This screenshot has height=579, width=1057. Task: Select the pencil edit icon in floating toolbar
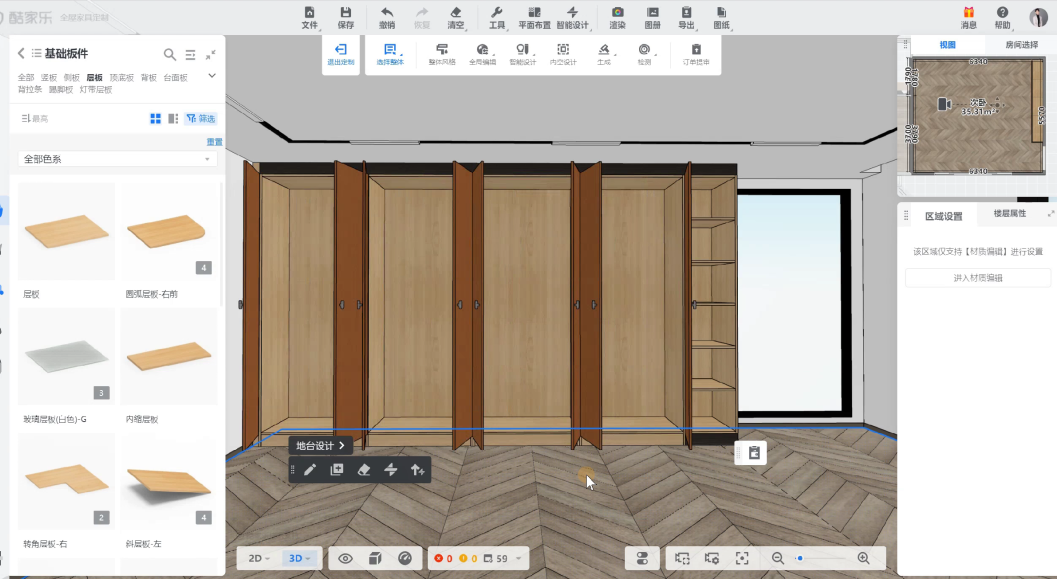pyautogui.click(x=310, y=470)
